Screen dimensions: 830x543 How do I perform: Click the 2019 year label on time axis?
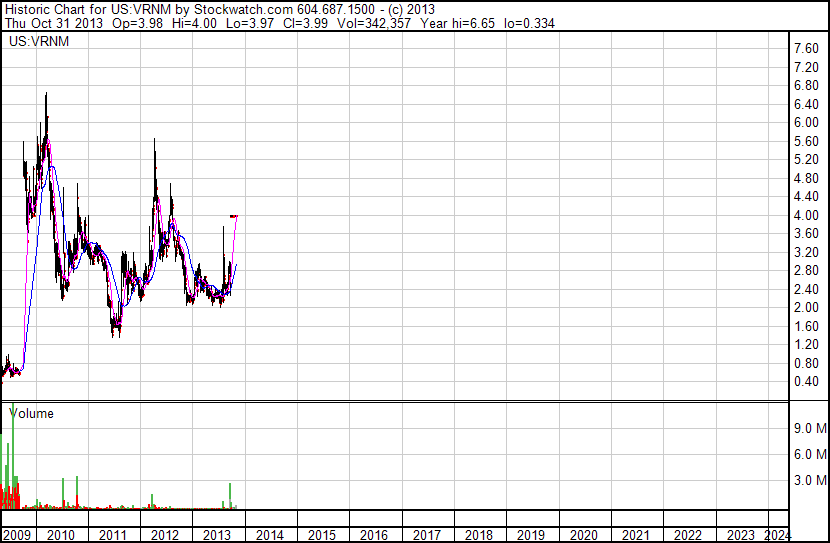(531, 535)
